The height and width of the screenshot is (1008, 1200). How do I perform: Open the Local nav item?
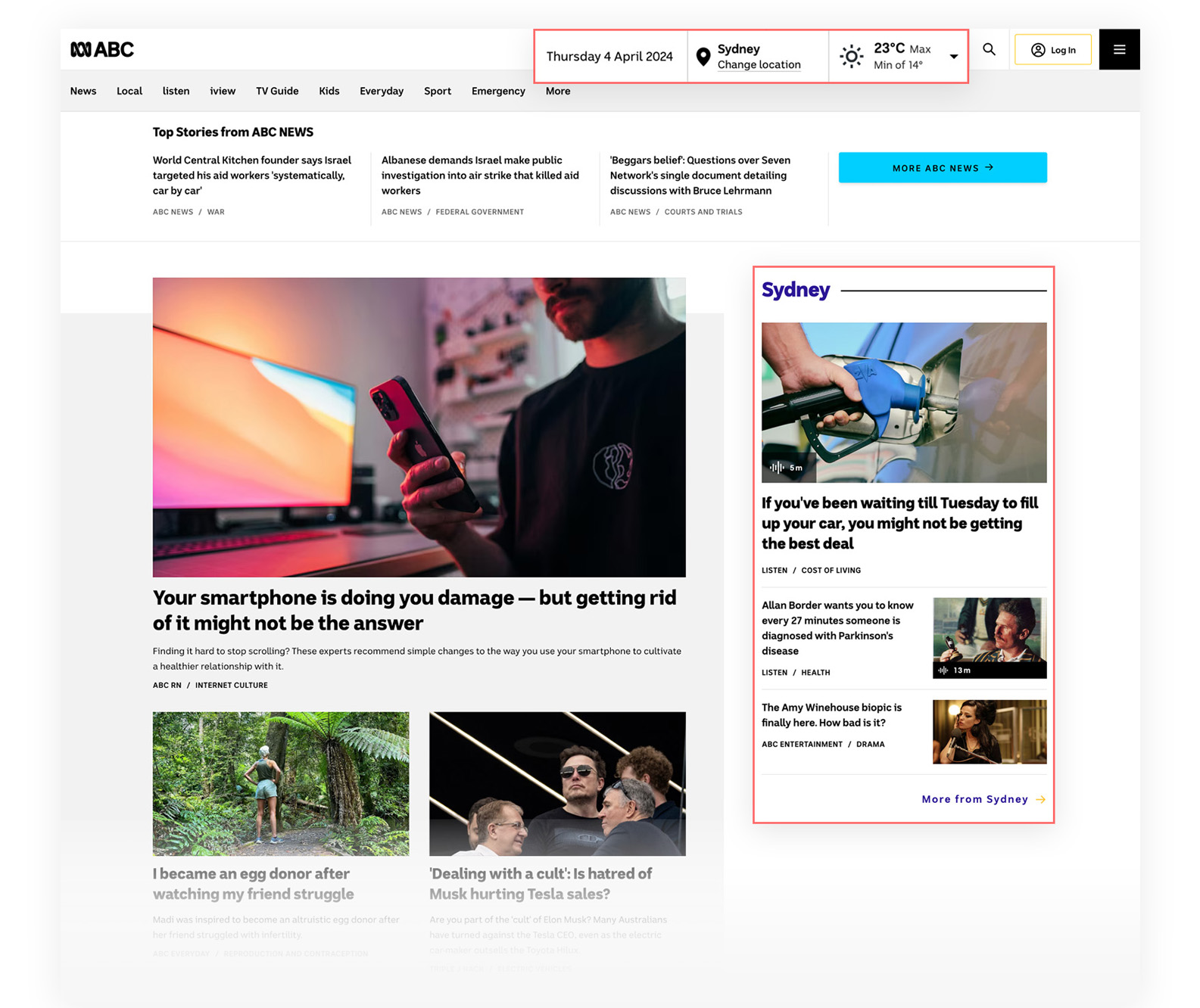129,91
